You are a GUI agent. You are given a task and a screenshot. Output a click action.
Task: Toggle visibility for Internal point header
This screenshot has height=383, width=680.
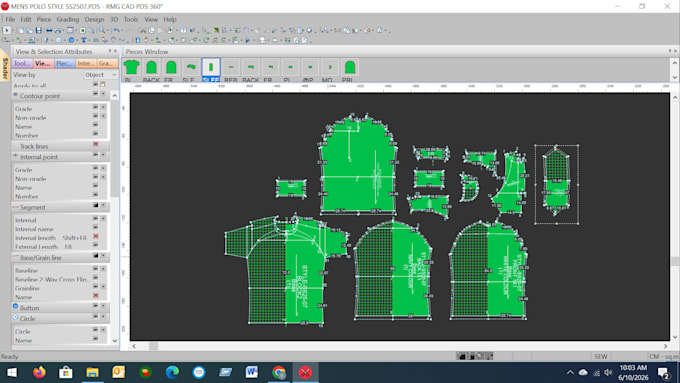click(95, 155)
